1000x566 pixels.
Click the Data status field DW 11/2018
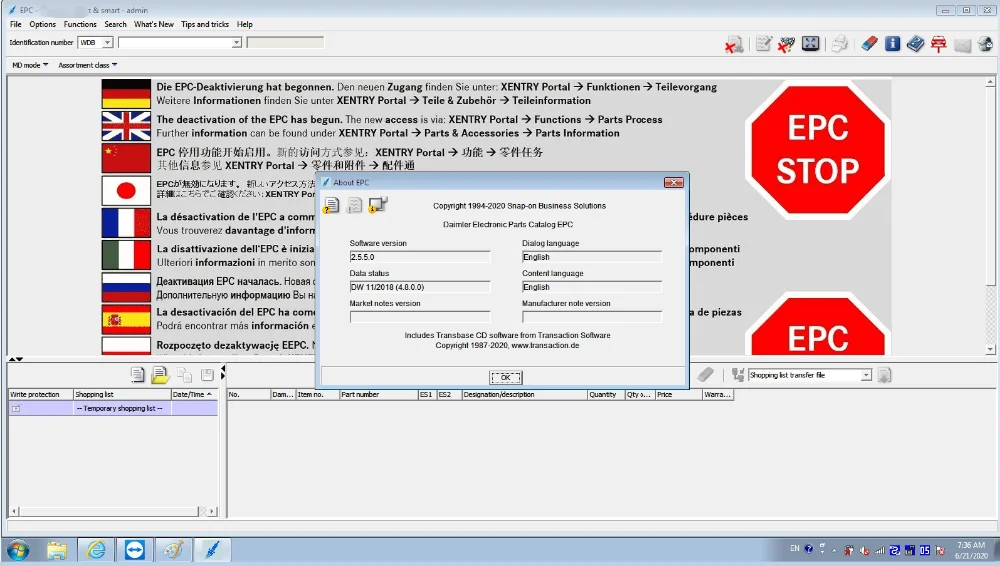[x=420, y=287]
